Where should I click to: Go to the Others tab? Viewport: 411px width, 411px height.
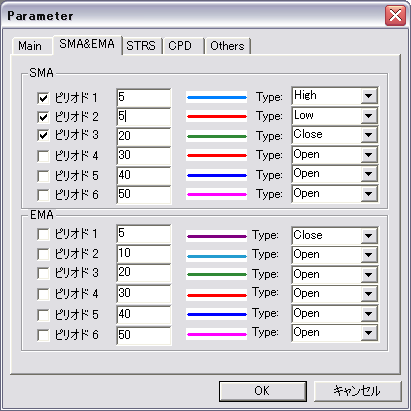click(227, 46)
